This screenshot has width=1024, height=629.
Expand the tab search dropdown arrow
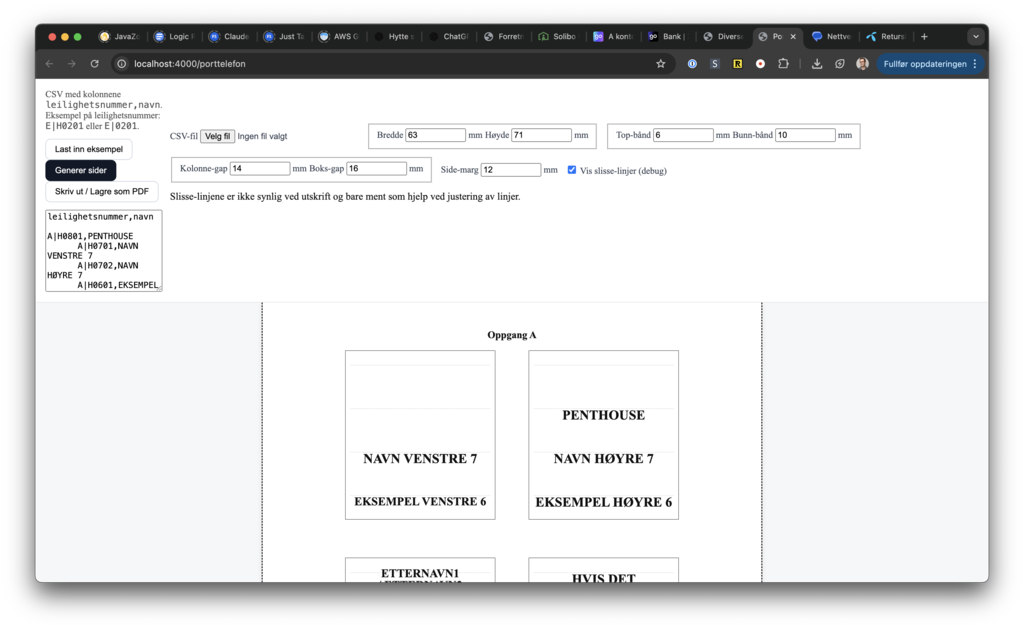point(975,37)
